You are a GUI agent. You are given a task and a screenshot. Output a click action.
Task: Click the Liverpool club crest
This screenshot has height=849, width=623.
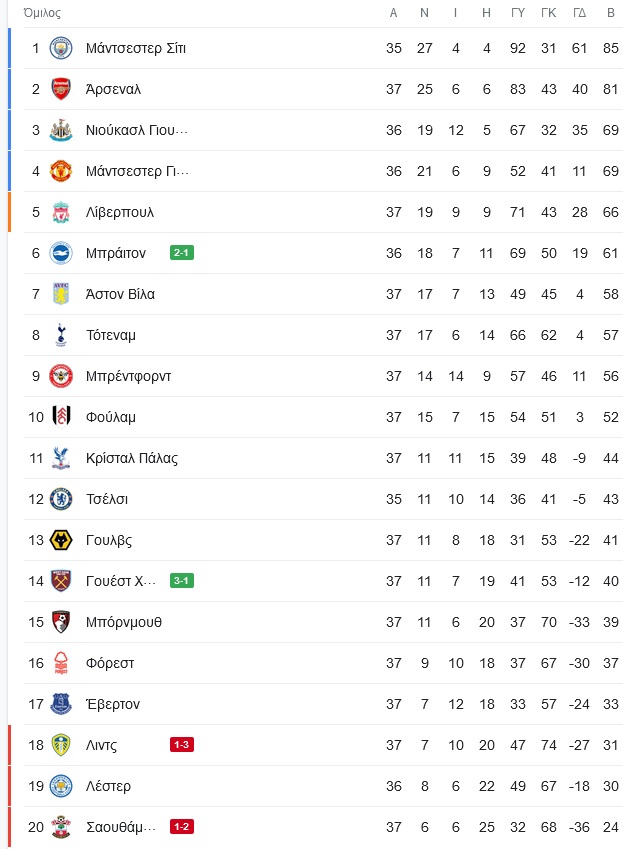coord(61,212)
